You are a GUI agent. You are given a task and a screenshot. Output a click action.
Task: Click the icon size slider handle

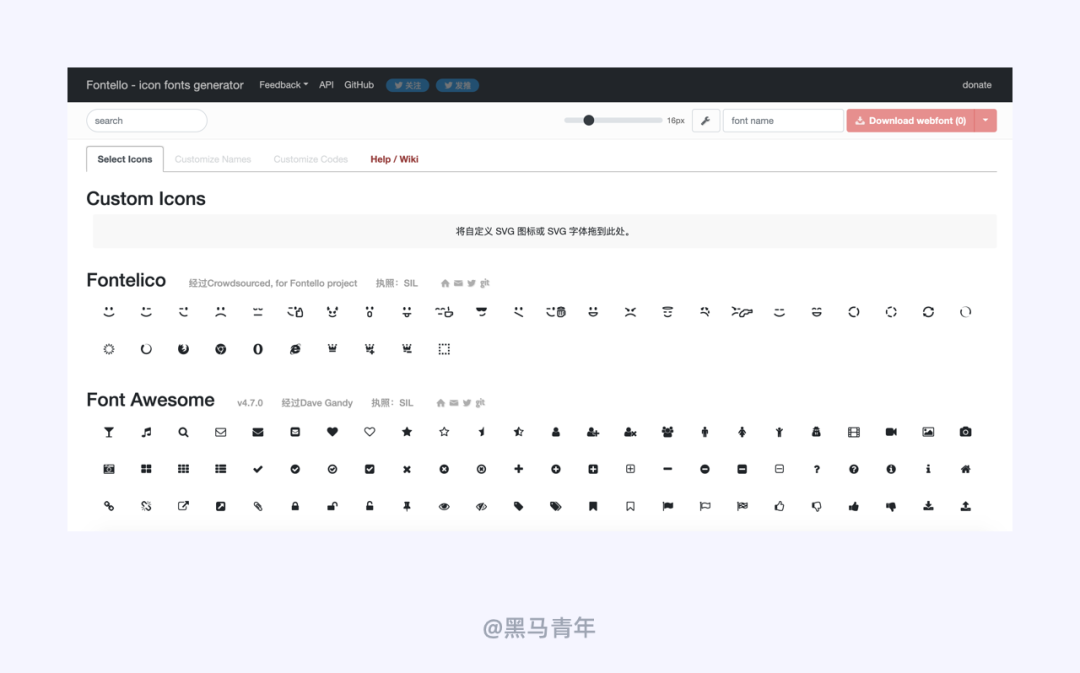588,120
